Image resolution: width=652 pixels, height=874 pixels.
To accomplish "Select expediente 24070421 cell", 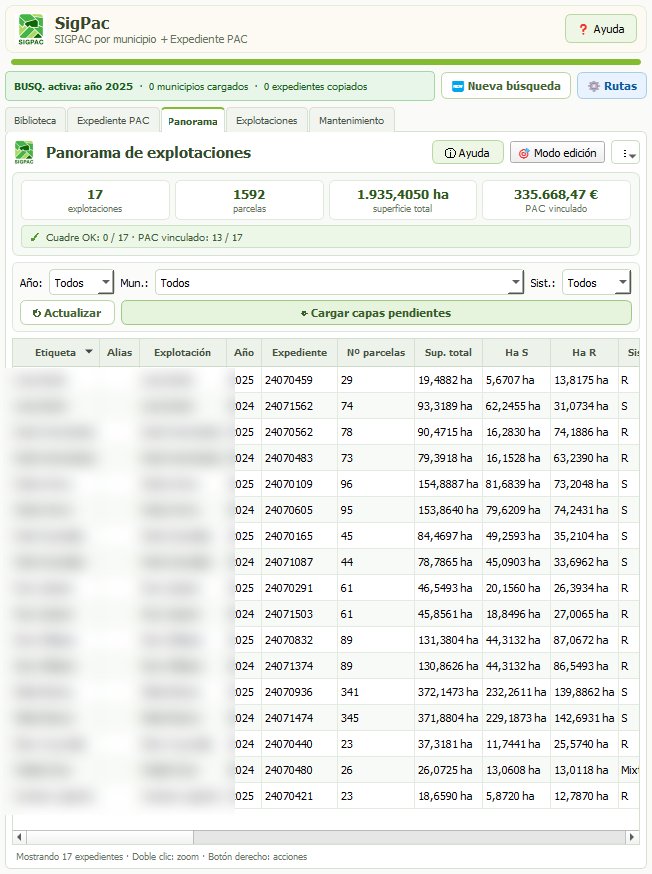I will 299,796.
